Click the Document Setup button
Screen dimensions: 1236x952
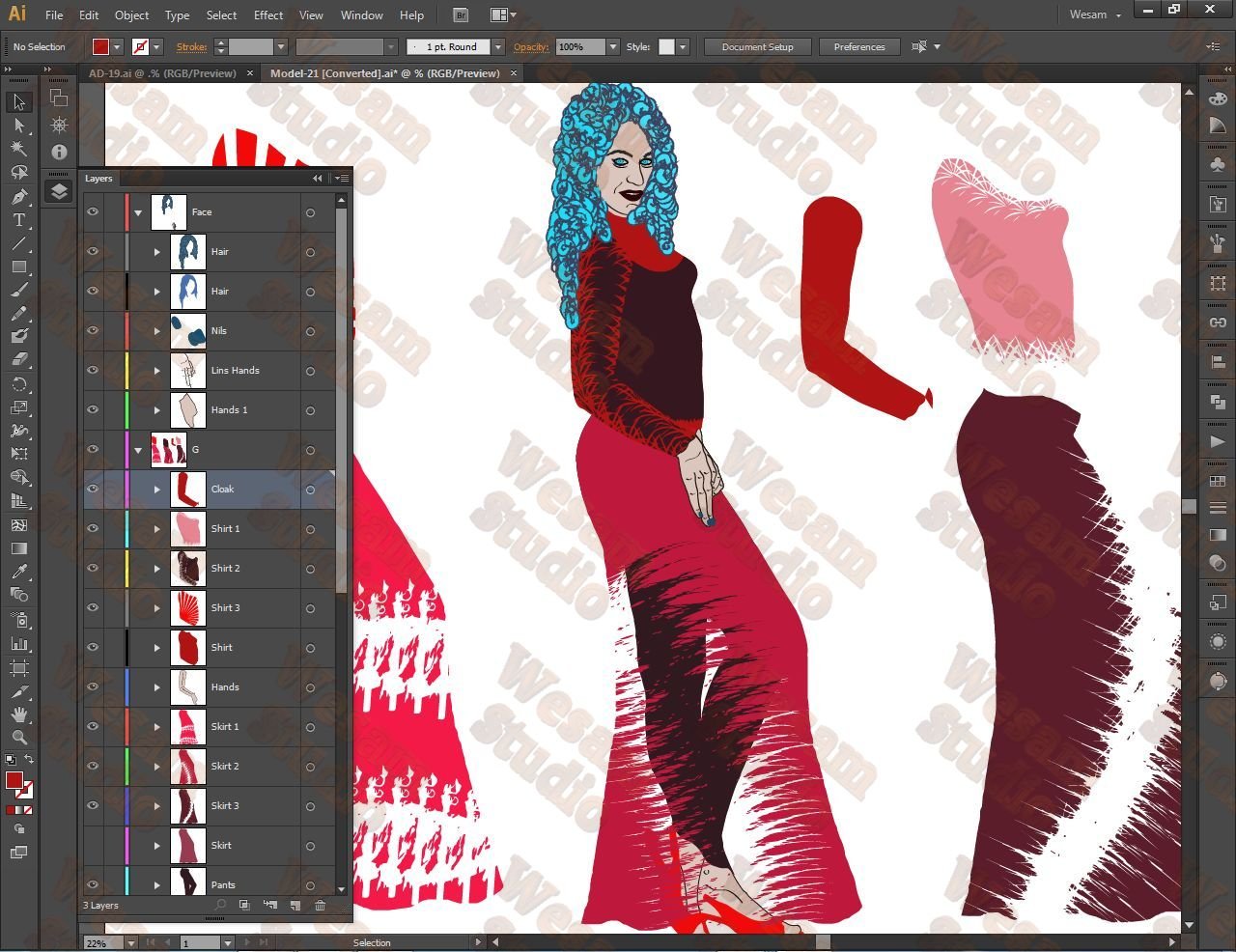(x=757, y=46)
